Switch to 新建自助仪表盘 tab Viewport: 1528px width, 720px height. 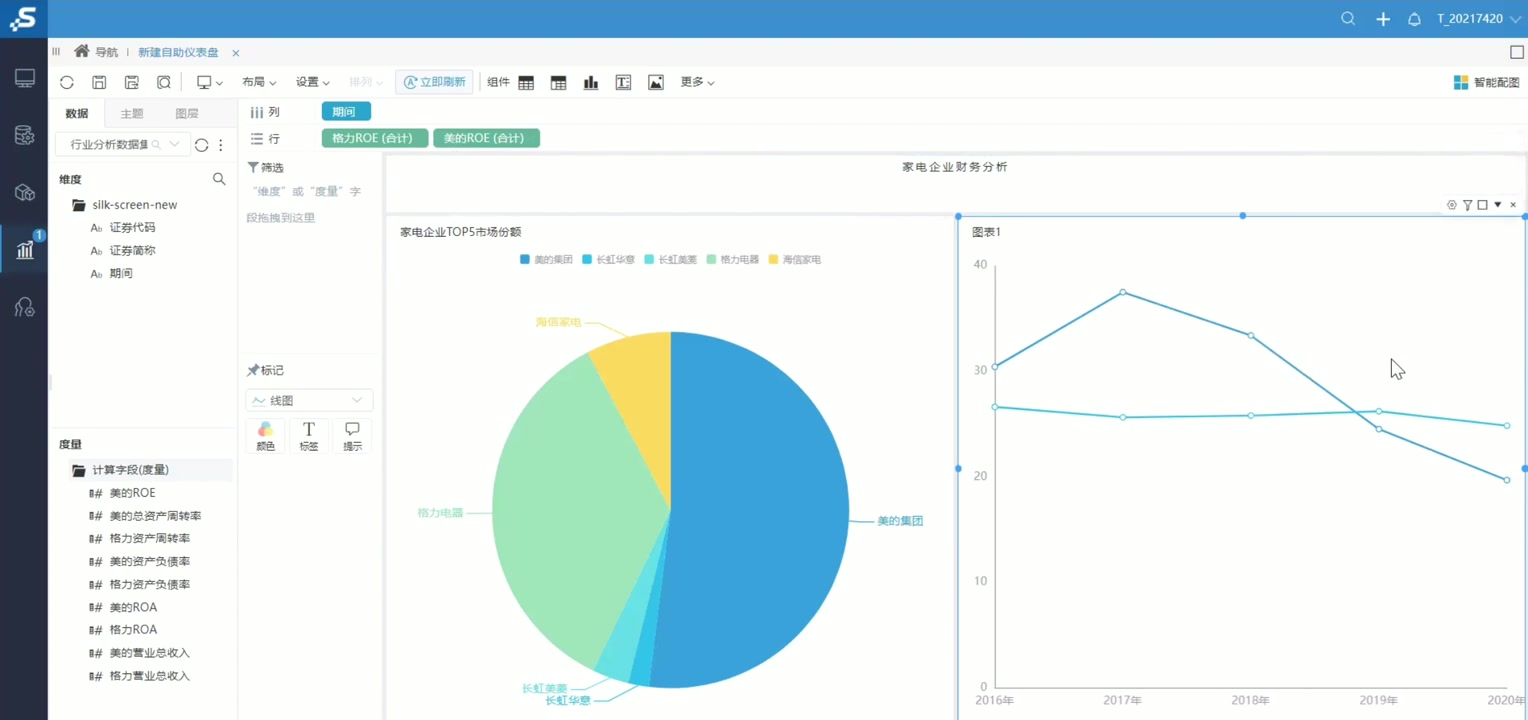pos(178,52)
